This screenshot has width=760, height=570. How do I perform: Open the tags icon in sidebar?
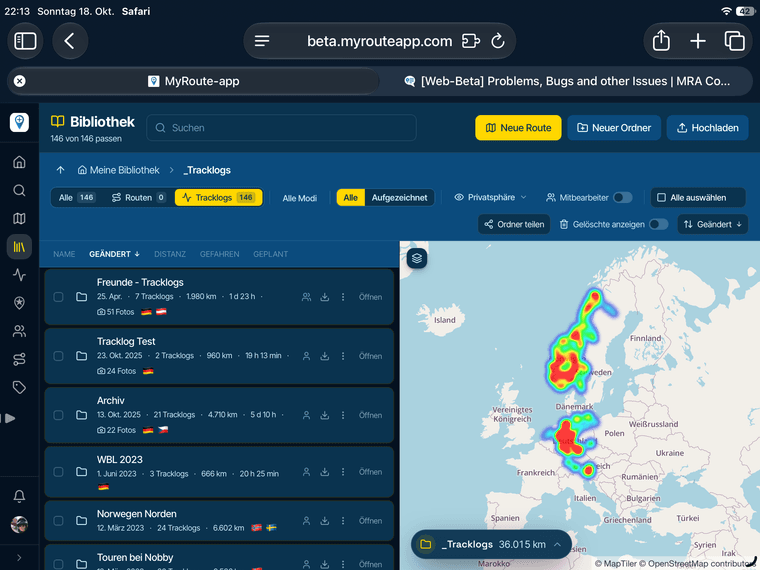click(x=19, y=387)
